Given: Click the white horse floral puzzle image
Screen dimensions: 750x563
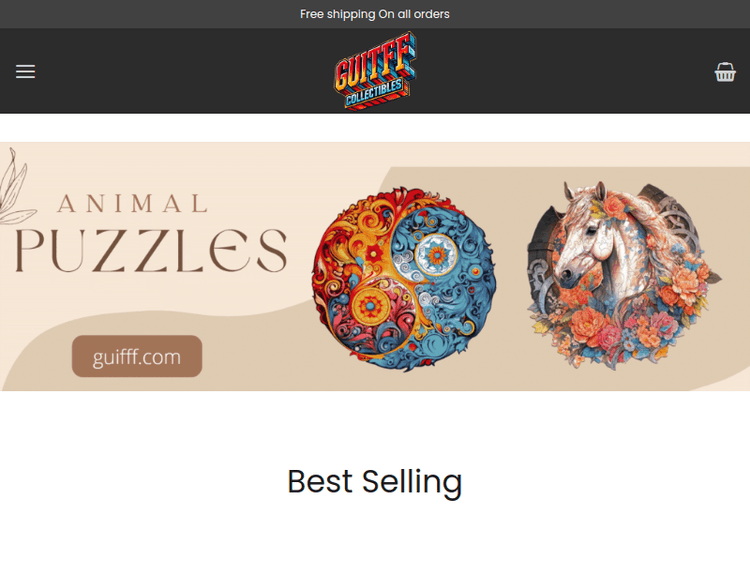Looking at the screenshot, I should point(623,276).
